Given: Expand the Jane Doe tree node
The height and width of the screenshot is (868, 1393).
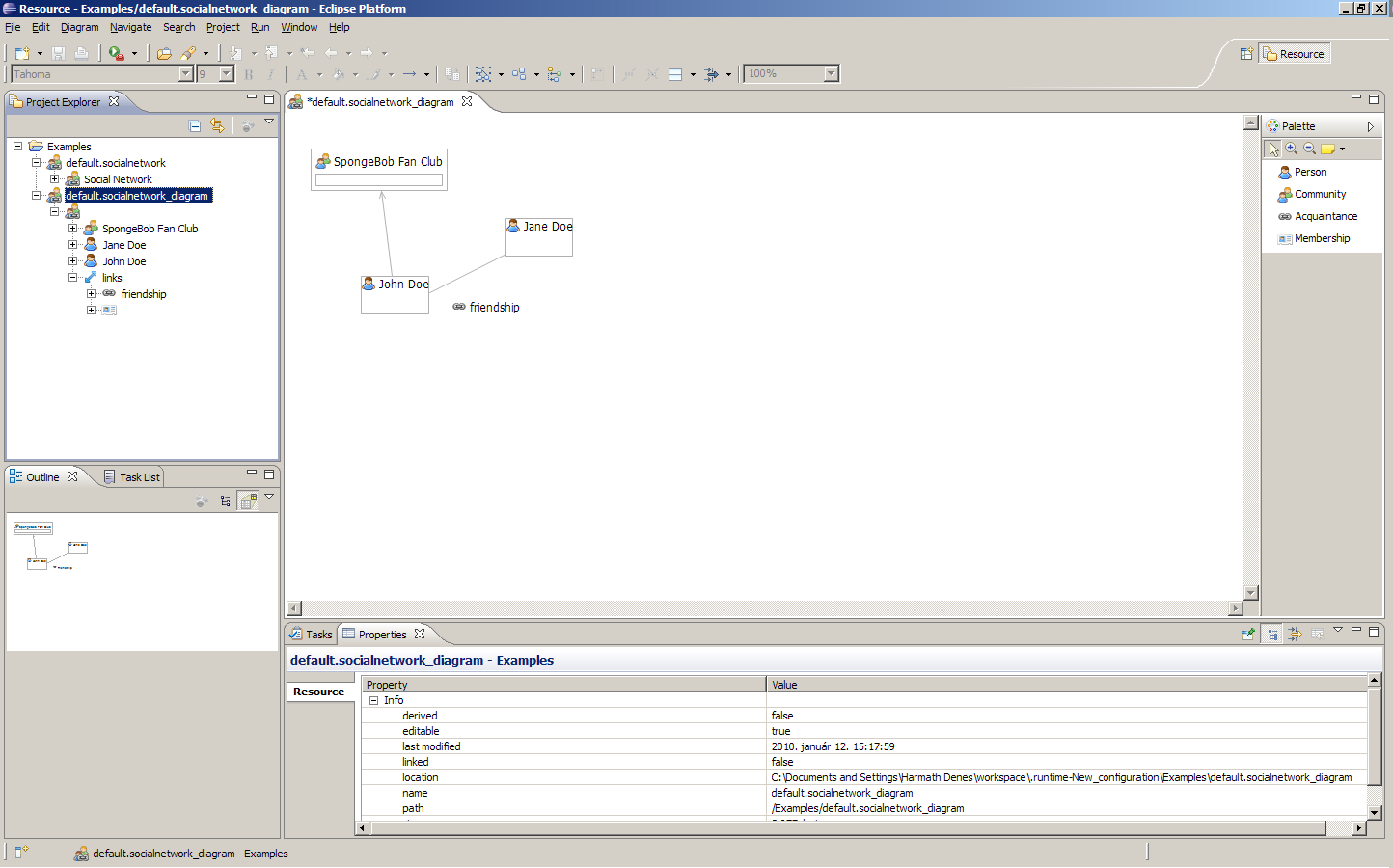Looking at the screenshot, I should [x=72, y=245].
